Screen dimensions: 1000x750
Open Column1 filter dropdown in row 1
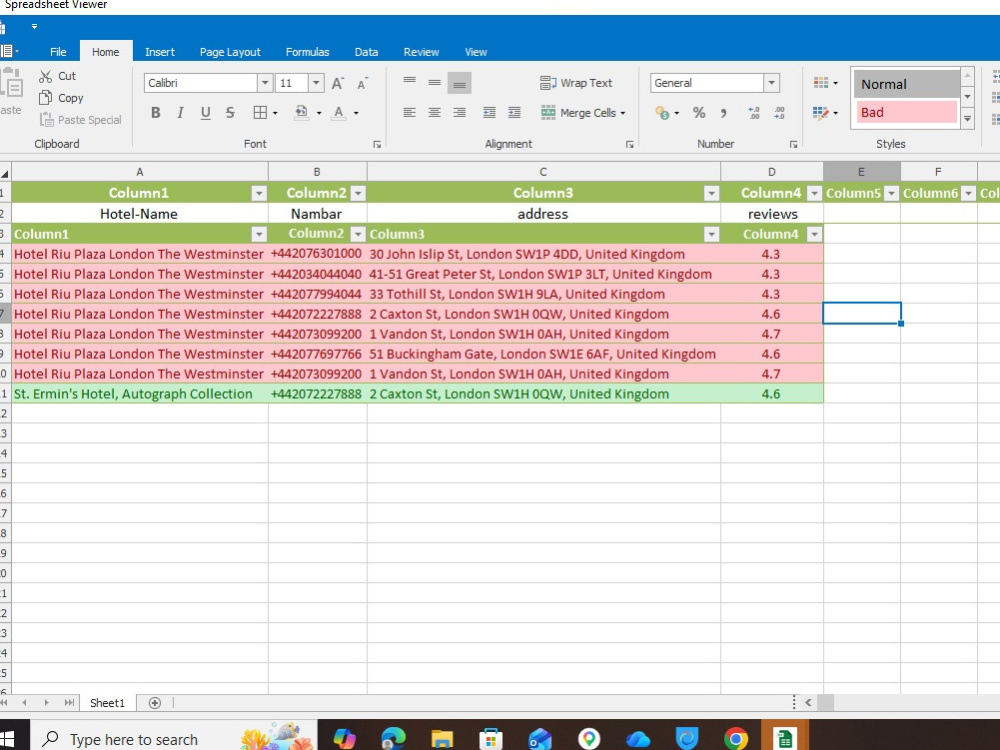[x=259, y=193]
